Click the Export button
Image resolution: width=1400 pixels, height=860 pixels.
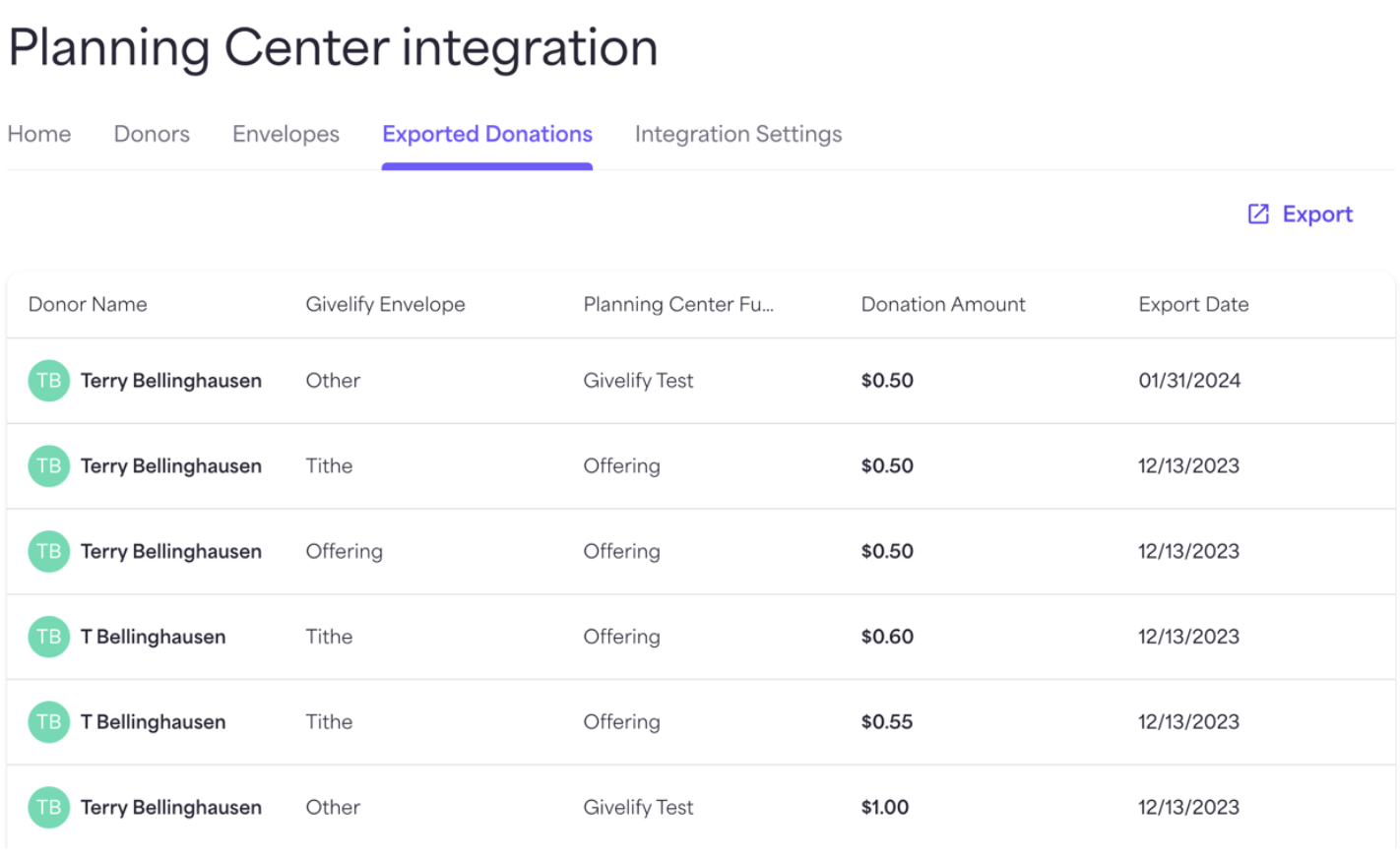pyautogui.click(x=1301, y=214)
